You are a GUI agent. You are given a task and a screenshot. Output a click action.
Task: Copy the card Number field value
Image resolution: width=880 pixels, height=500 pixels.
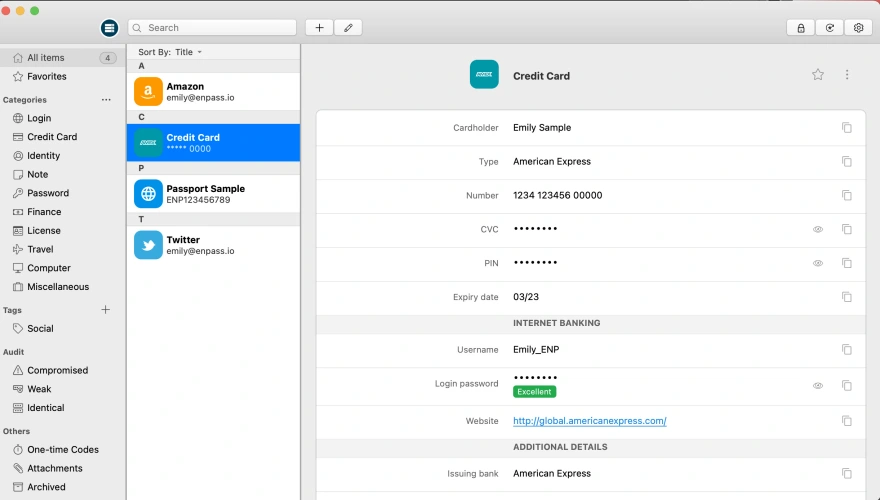click(x=846, y=196)
